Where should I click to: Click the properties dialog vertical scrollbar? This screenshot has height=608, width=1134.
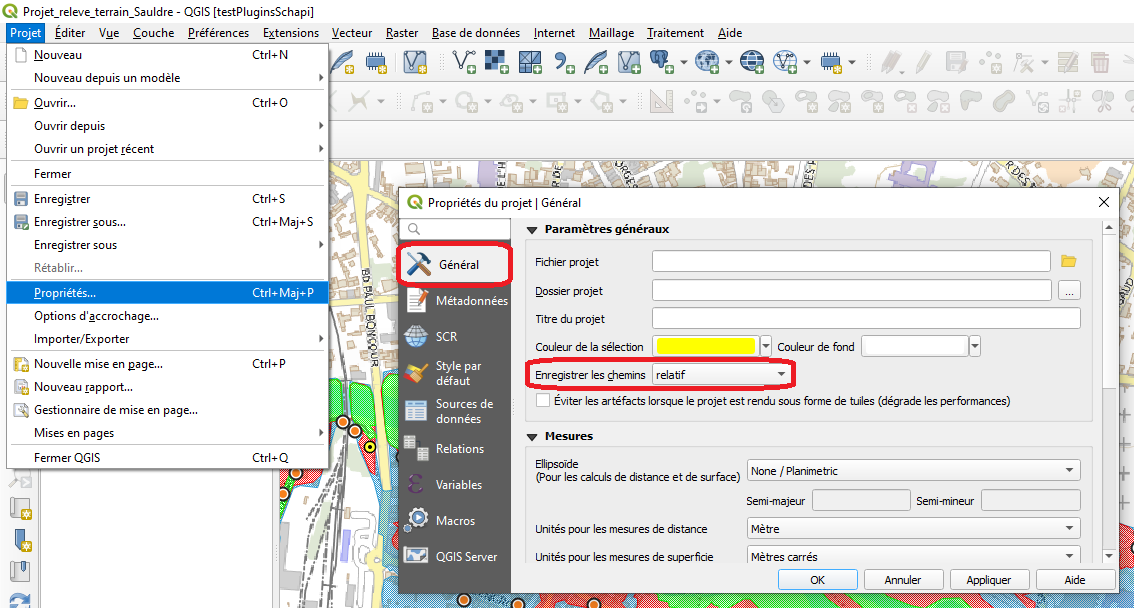click(1109, 391)
